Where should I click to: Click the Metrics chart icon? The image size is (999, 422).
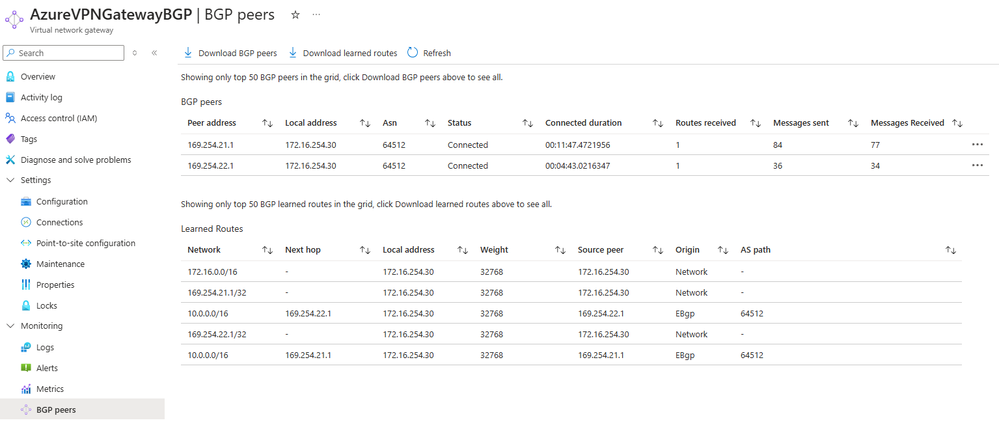tap(26, 389)
